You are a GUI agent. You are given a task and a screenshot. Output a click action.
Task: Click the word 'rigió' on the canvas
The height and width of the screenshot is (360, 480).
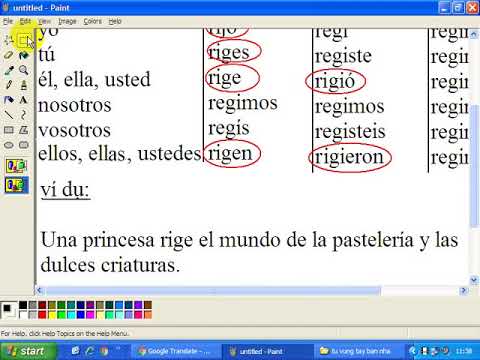click(x=335, y=81)
